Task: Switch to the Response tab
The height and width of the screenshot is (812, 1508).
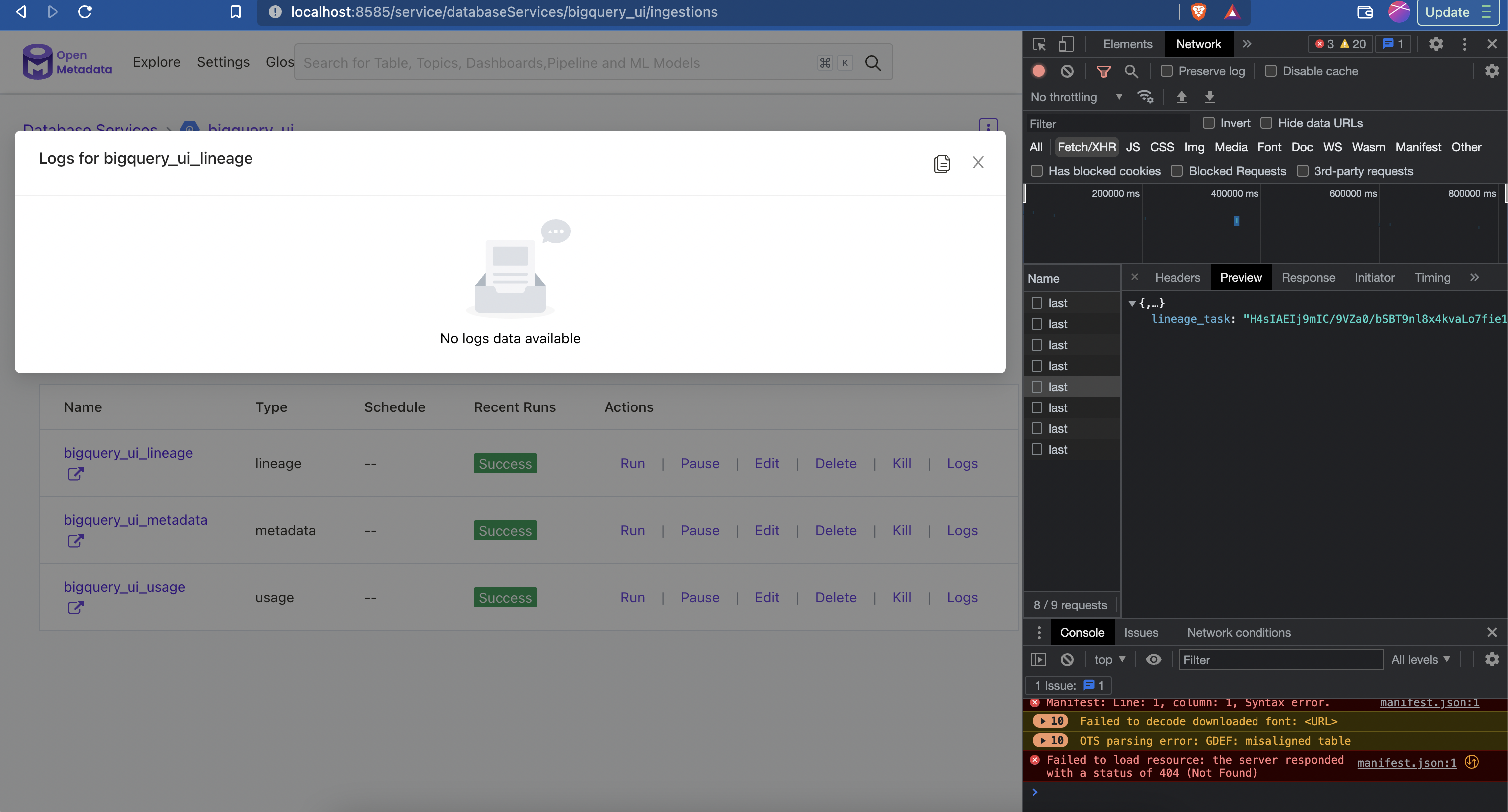Action: 1309,277
